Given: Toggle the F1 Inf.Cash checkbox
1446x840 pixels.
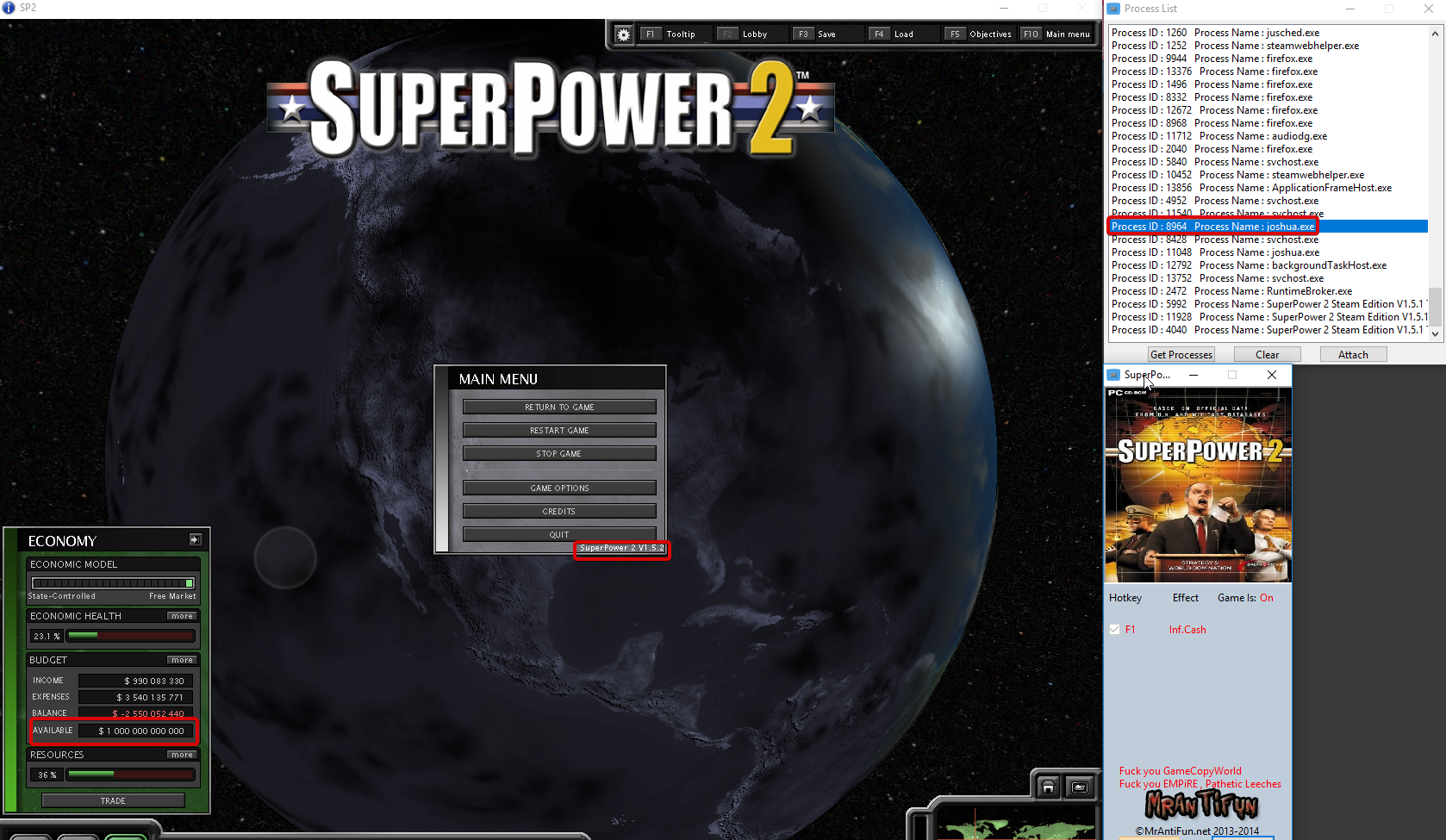Looking at the screenshot, I should pyautogui.click(x=1114, y=630).
